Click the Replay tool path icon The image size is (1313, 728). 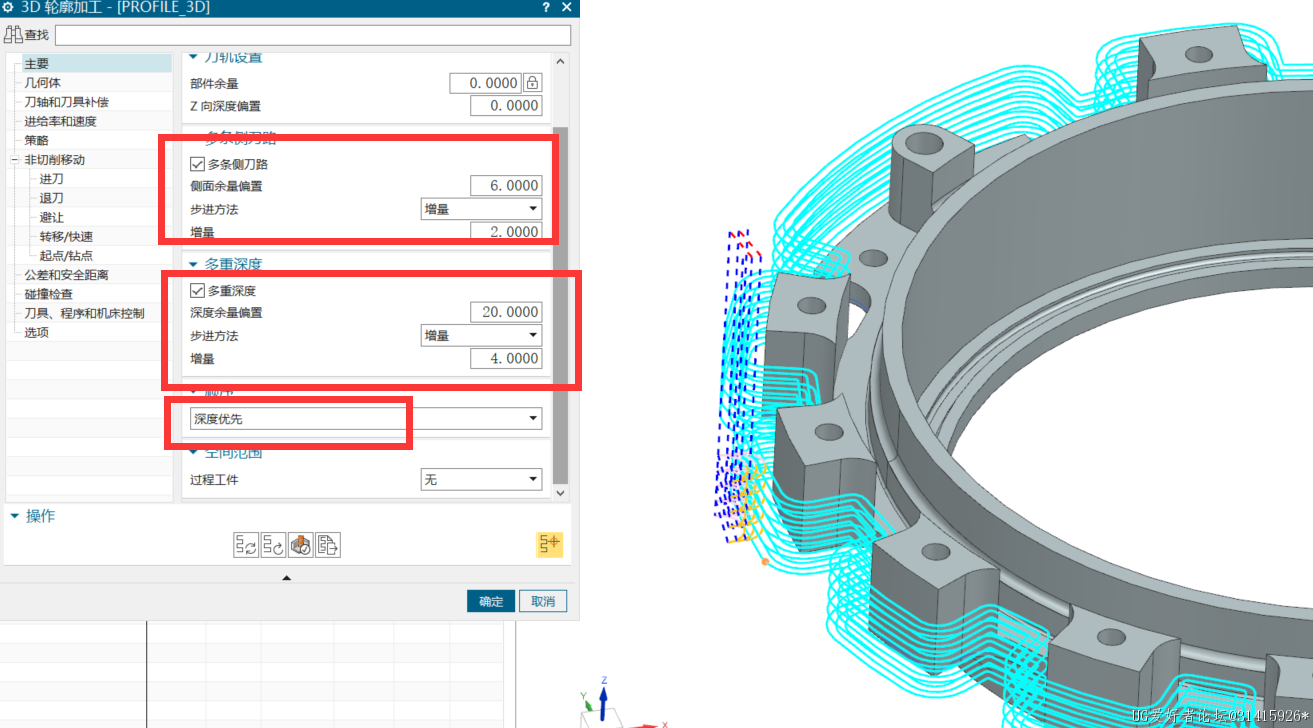click(273, 545)
